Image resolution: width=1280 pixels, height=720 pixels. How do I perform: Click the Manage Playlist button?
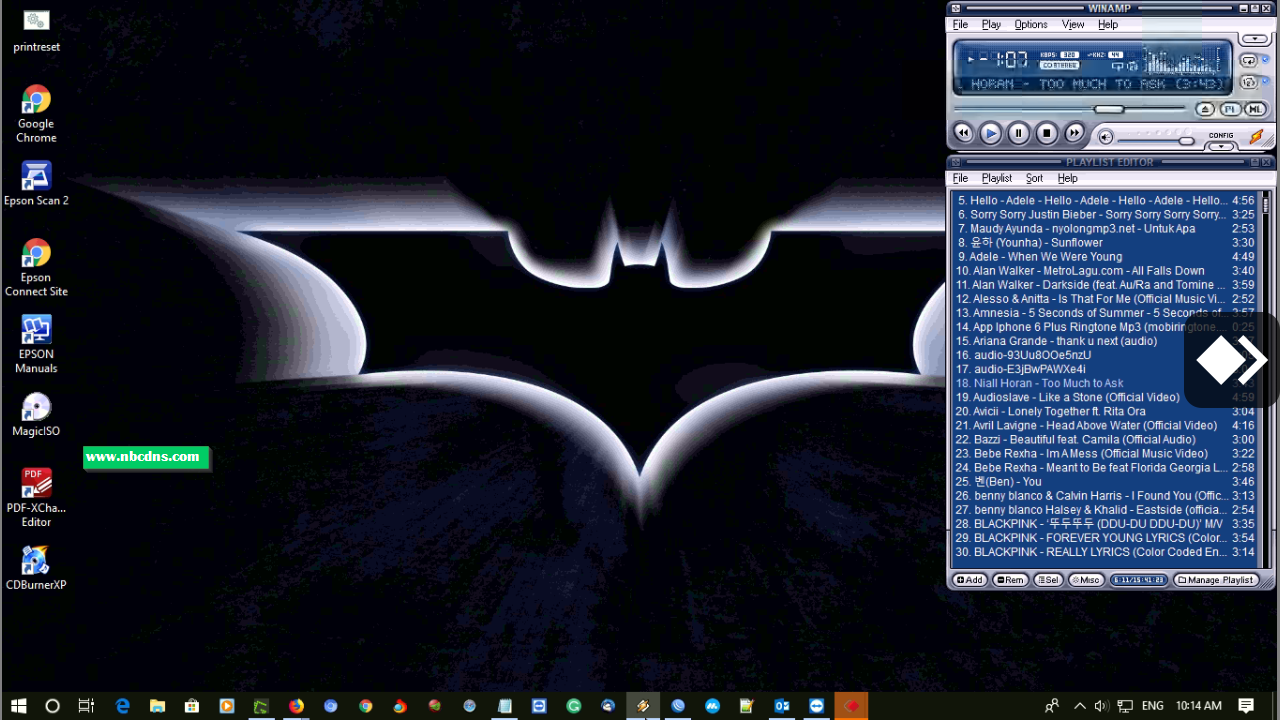(x=1216, y=580)
